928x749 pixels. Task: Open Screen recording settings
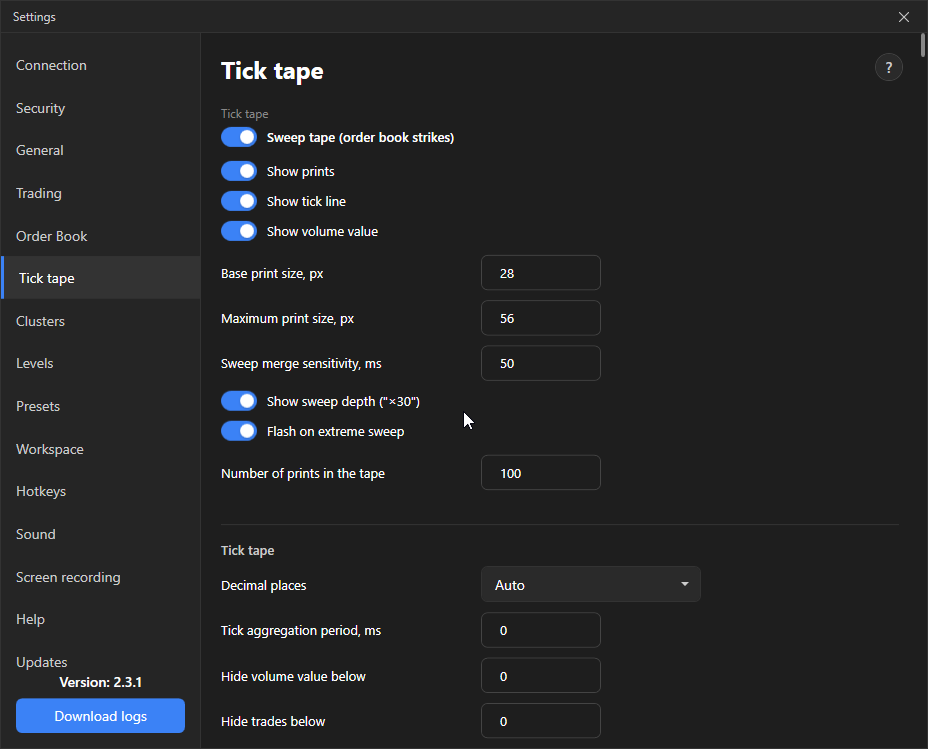coord(101,577)
